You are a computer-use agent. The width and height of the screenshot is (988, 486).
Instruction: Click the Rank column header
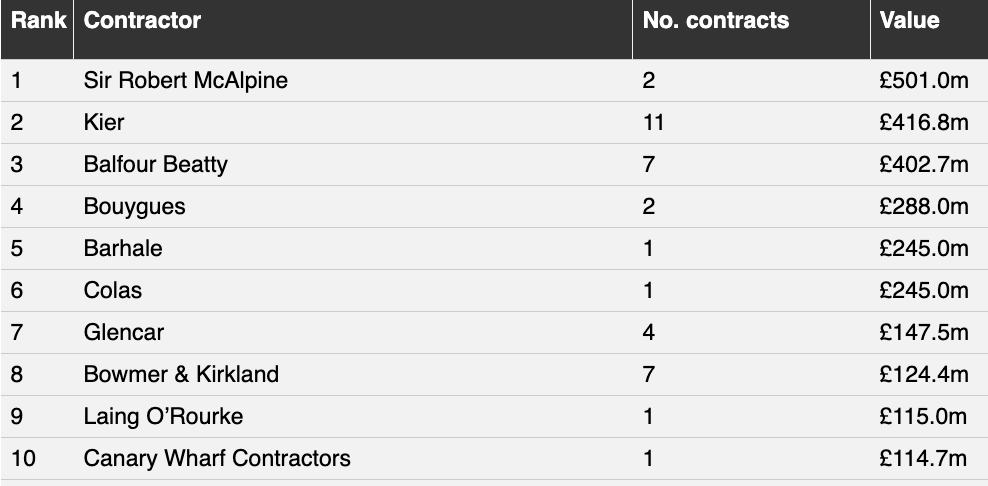pyautogui.click(x=38, y=21)
